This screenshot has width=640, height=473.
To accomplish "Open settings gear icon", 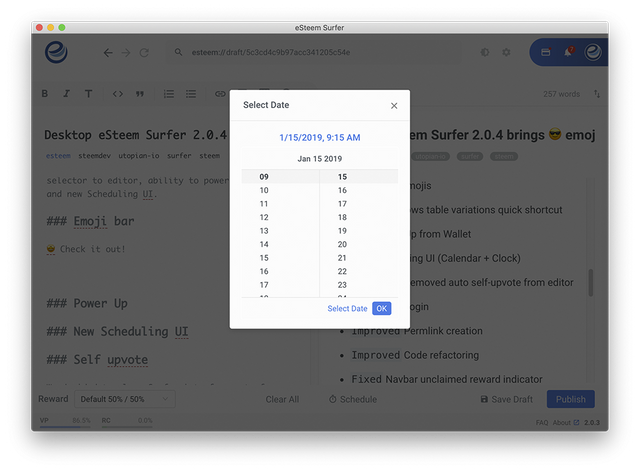I will click(506, 52).
